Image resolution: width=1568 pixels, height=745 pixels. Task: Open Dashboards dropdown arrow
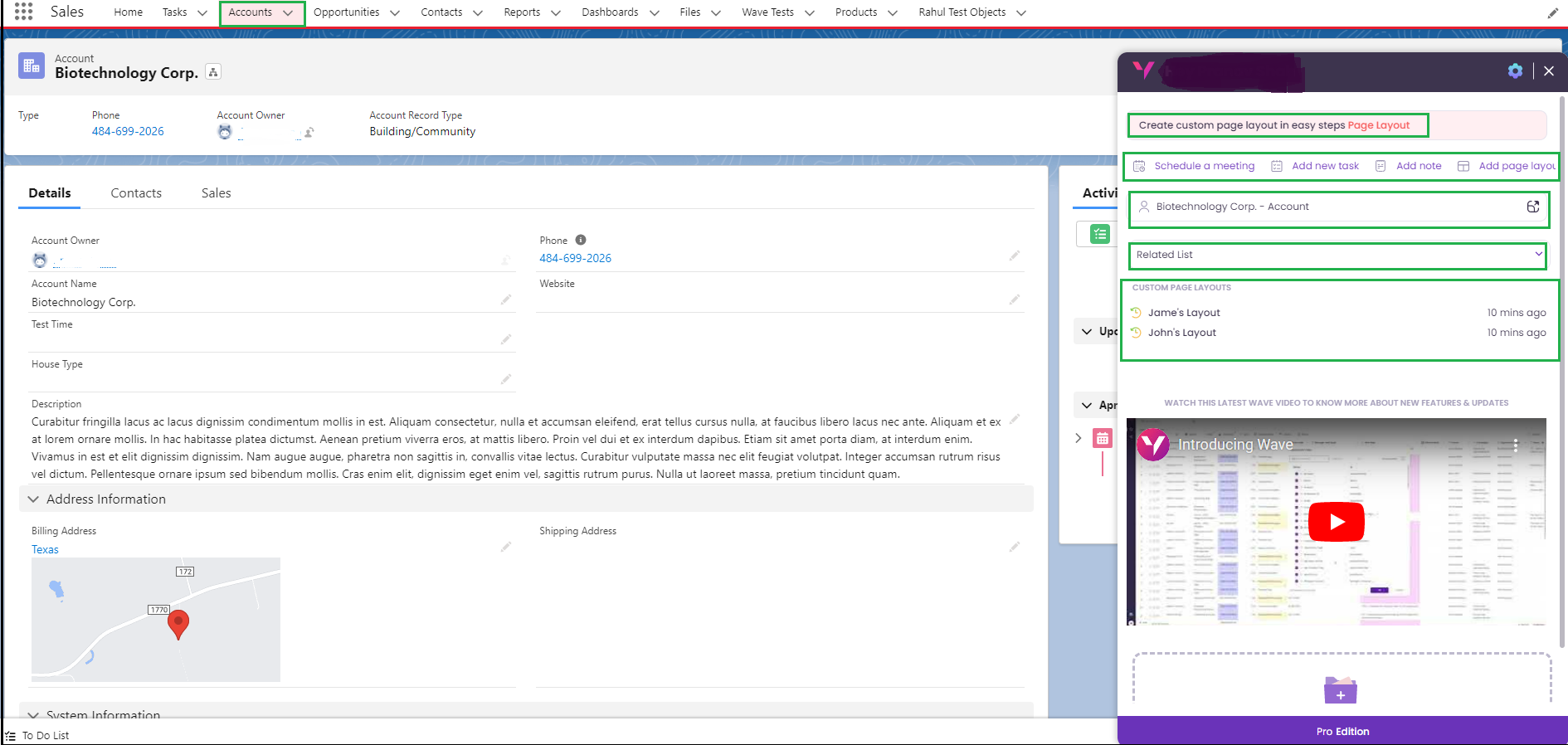click(x=655, y=12)
